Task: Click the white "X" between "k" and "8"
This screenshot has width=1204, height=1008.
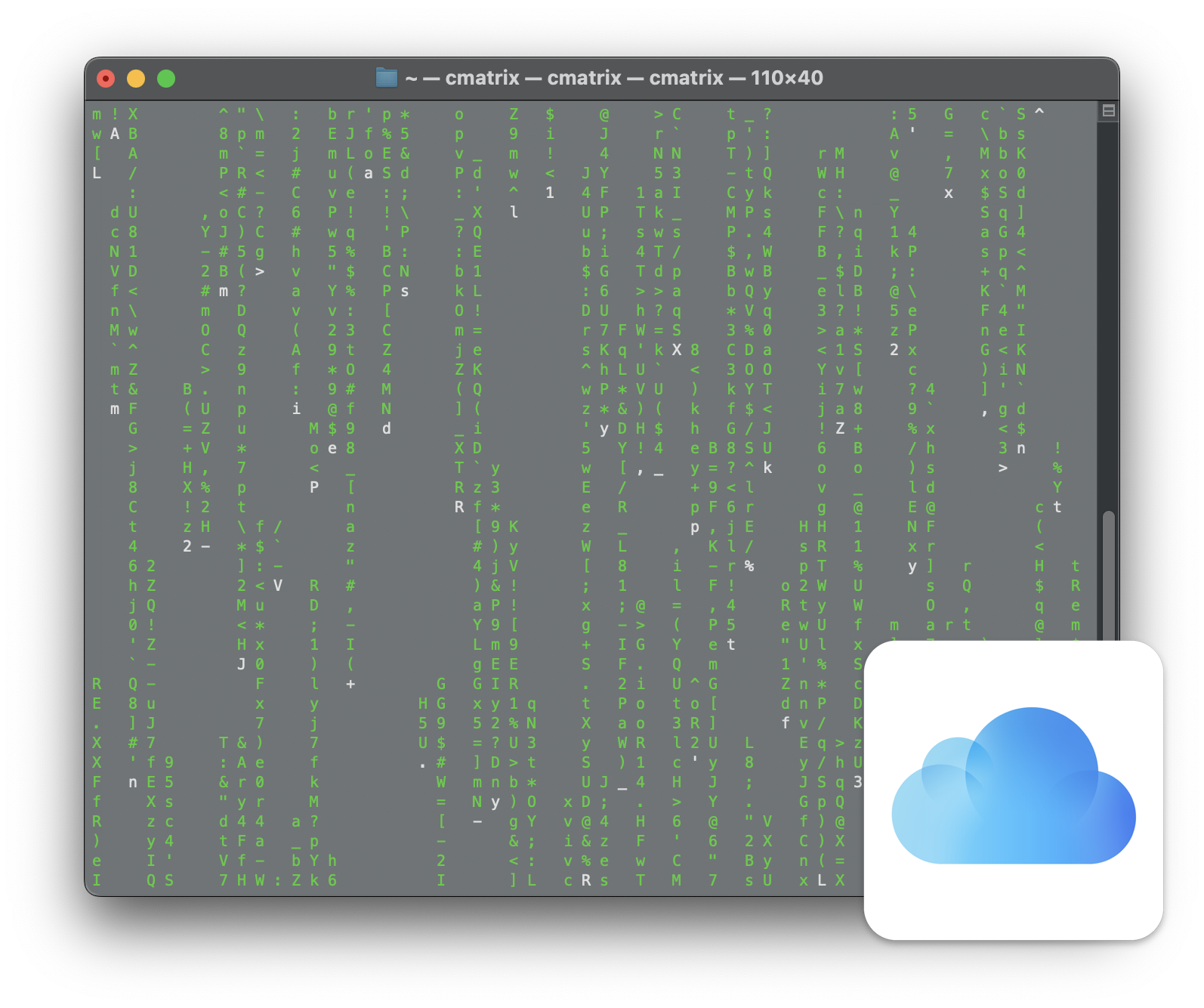Action: [x=677, y=350]
